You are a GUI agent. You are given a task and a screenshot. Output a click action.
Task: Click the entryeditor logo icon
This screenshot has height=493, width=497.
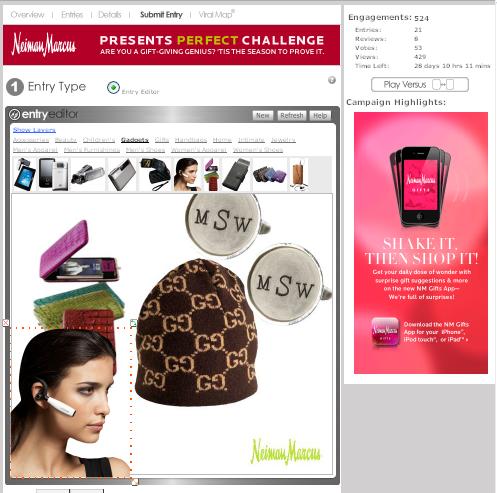(x=14, y=115)
